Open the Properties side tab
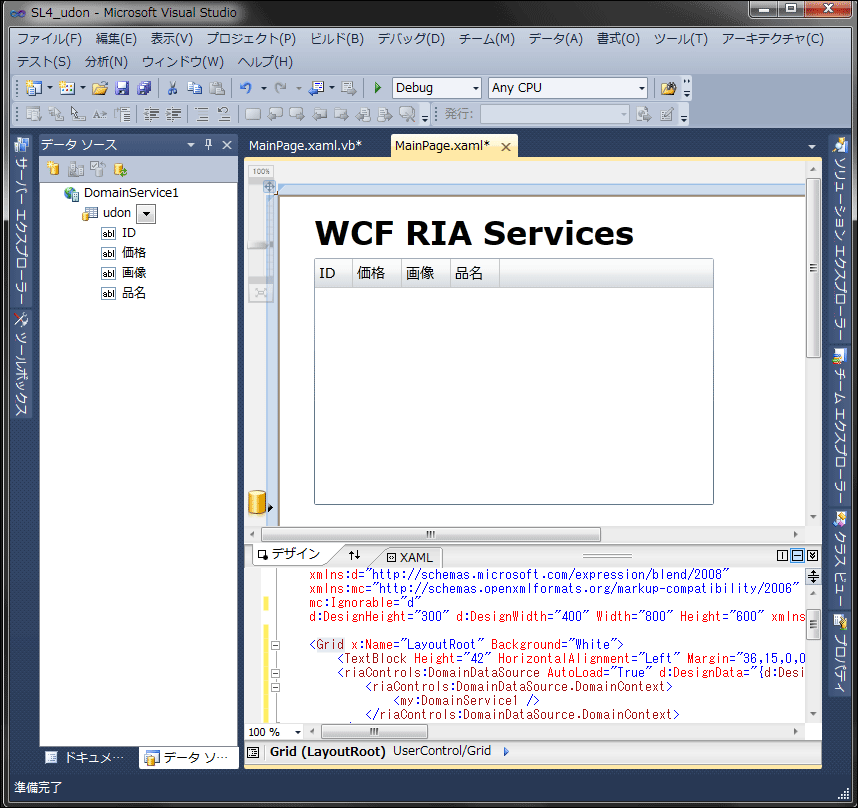 tap(840, 653)
